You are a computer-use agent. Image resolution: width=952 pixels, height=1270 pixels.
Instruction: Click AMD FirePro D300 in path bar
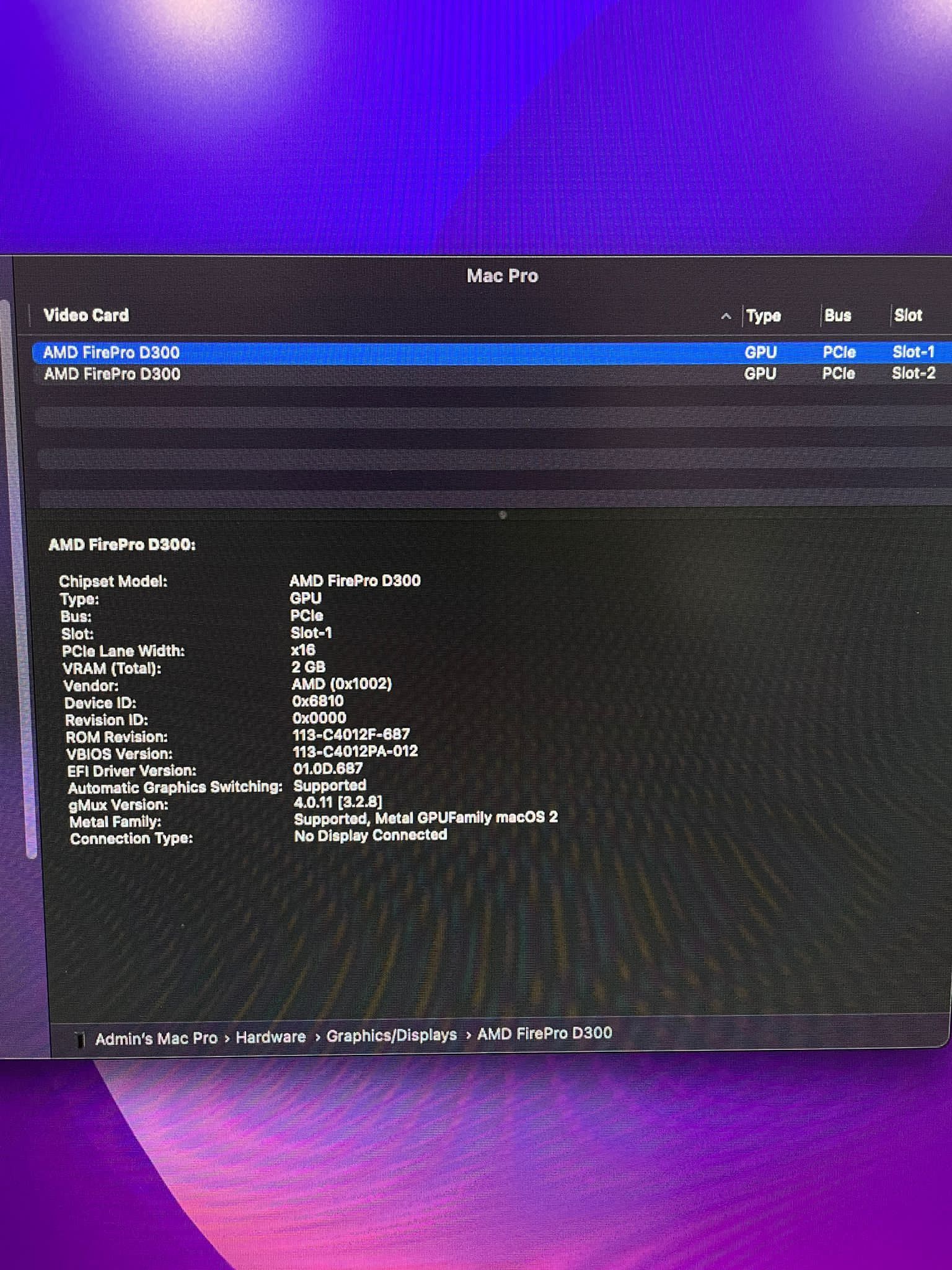point(545,1033)
